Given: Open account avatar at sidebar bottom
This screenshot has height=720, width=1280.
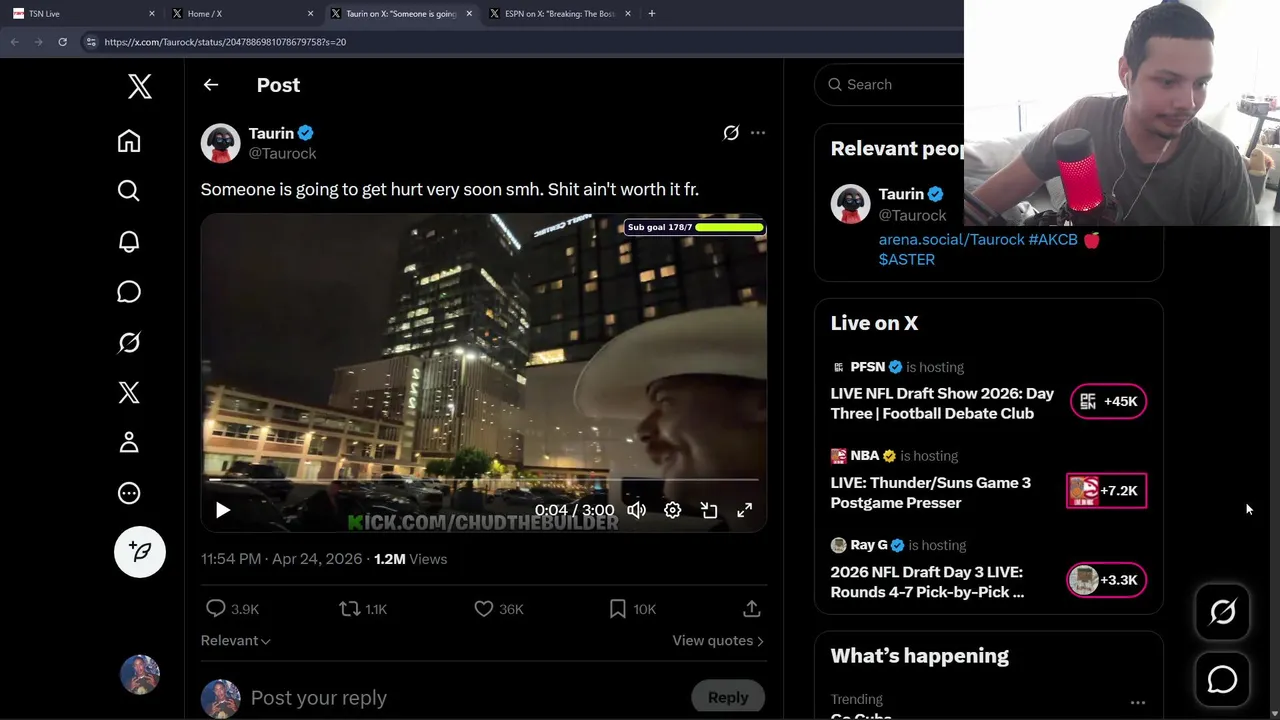Looking at the screenshot, I should tap(140, 675).
